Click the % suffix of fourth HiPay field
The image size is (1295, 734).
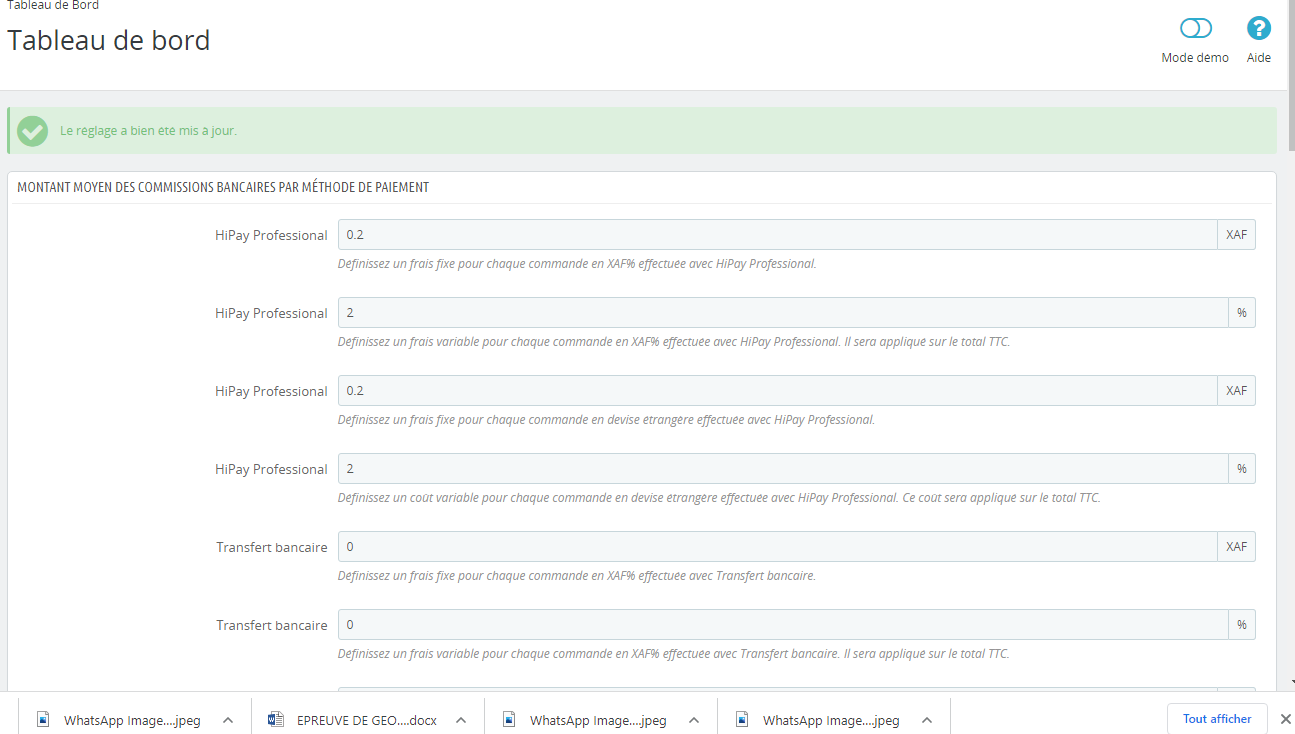tap(1242, 469)
